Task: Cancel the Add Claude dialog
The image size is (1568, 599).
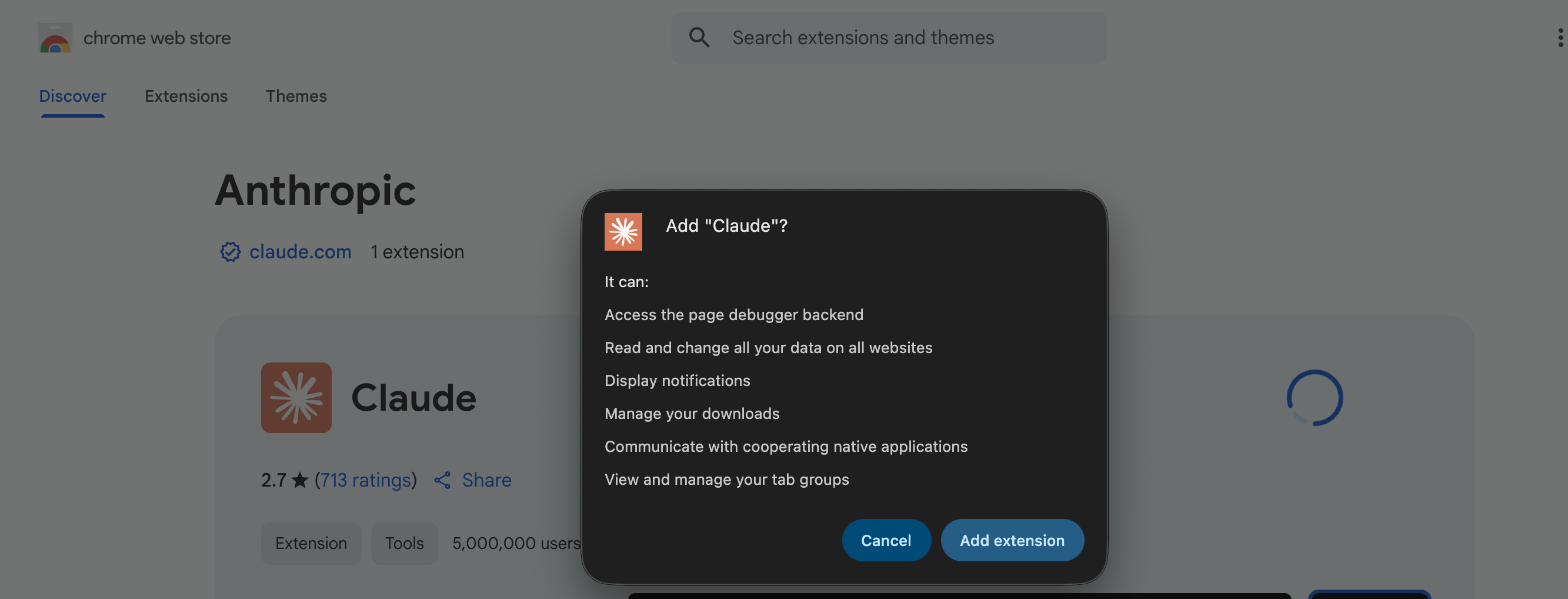Action: 886,541
